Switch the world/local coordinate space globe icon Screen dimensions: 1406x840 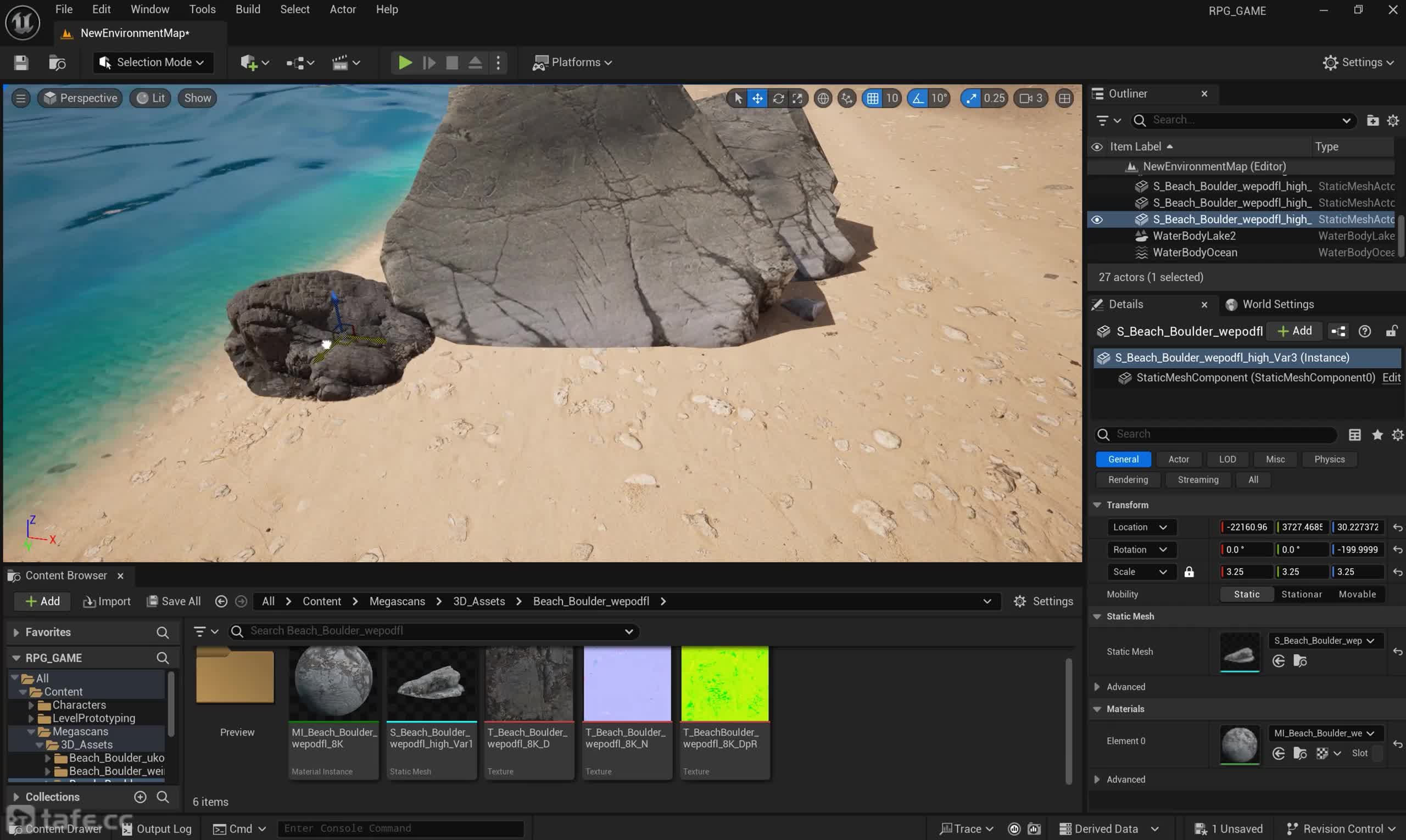(x=823, y=98)
